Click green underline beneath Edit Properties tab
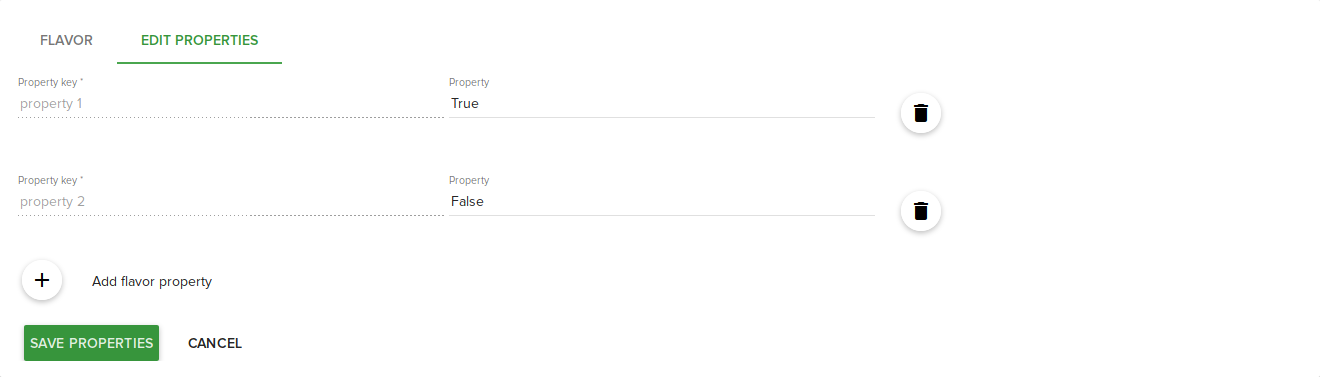This screenshot has height=377, width=1320. (200, 63)
